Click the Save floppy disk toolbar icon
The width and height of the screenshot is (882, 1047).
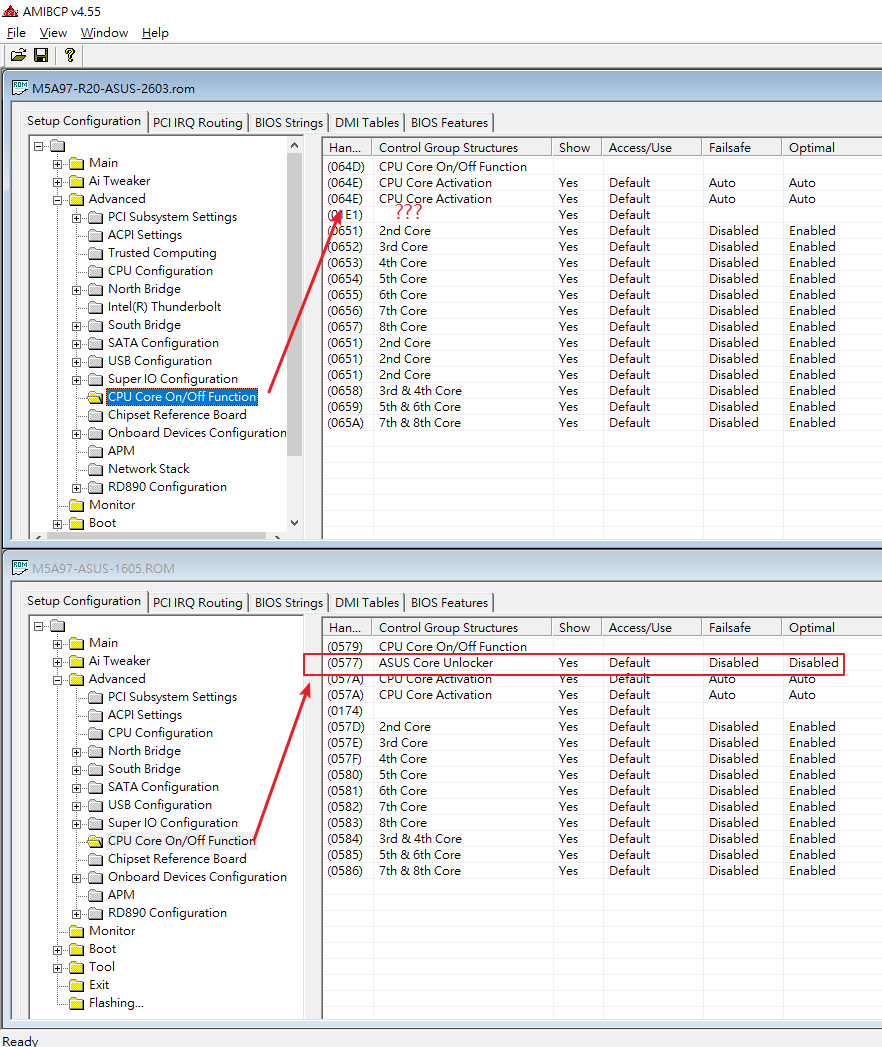pos(41,55)
